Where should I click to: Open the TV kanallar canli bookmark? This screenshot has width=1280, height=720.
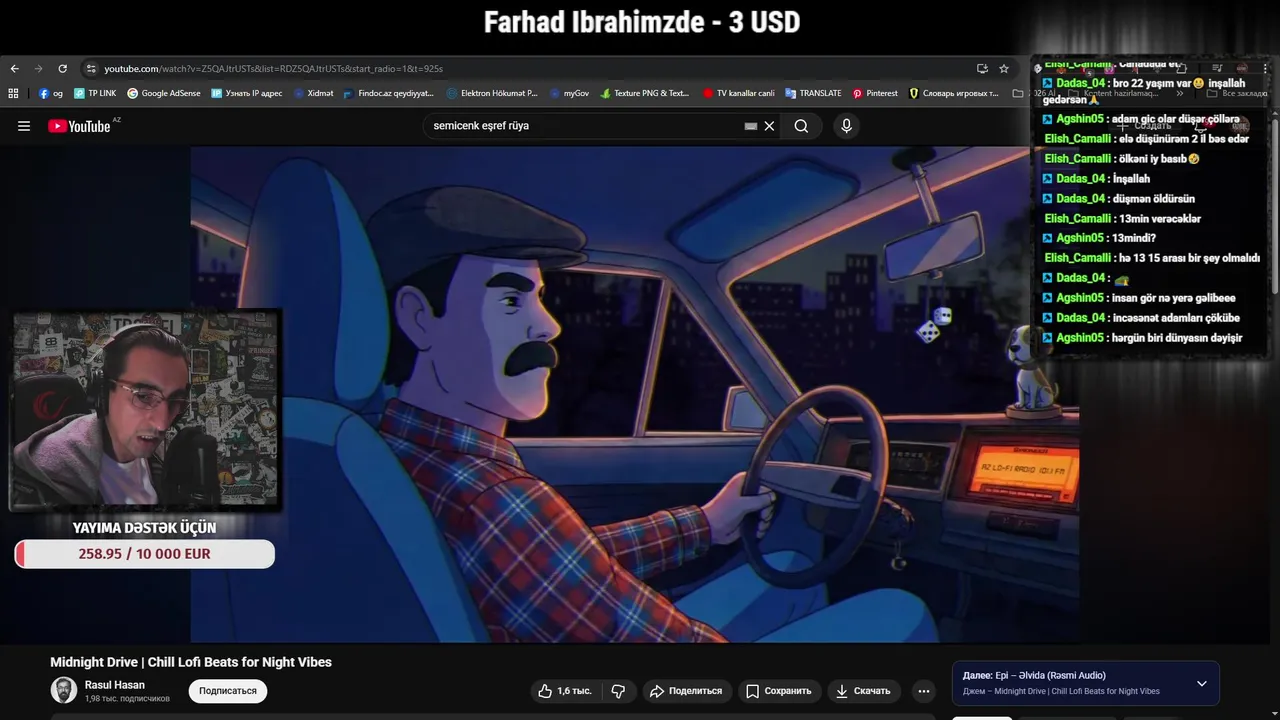738,93
